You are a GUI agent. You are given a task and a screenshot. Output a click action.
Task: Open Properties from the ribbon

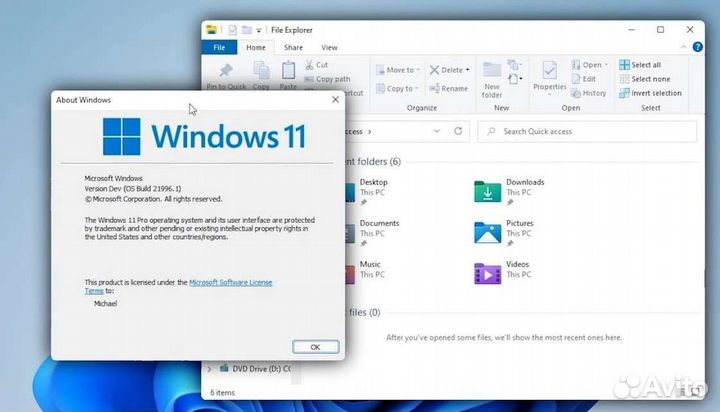click(x=549, y=71)
